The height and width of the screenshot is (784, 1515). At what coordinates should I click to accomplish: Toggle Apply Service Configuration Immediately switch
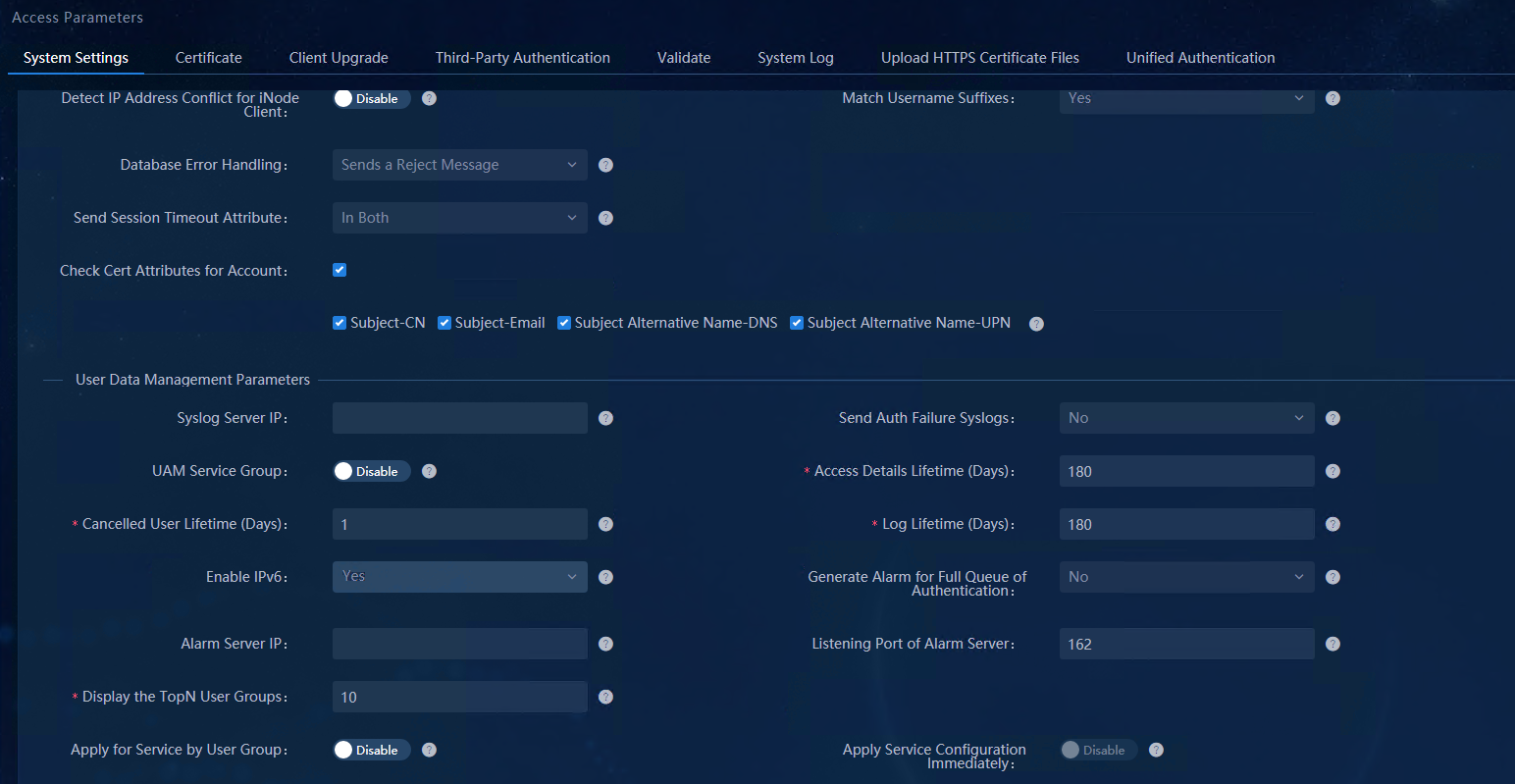tap(1099, 750)
